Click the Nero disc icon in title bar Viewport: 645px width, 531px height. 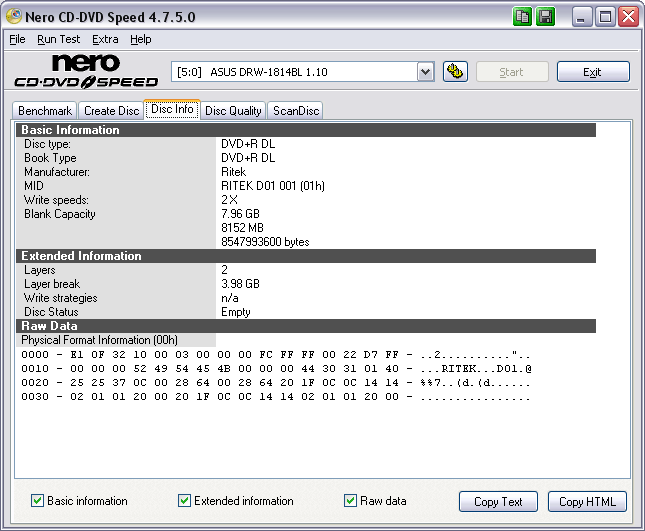[14, 16]
